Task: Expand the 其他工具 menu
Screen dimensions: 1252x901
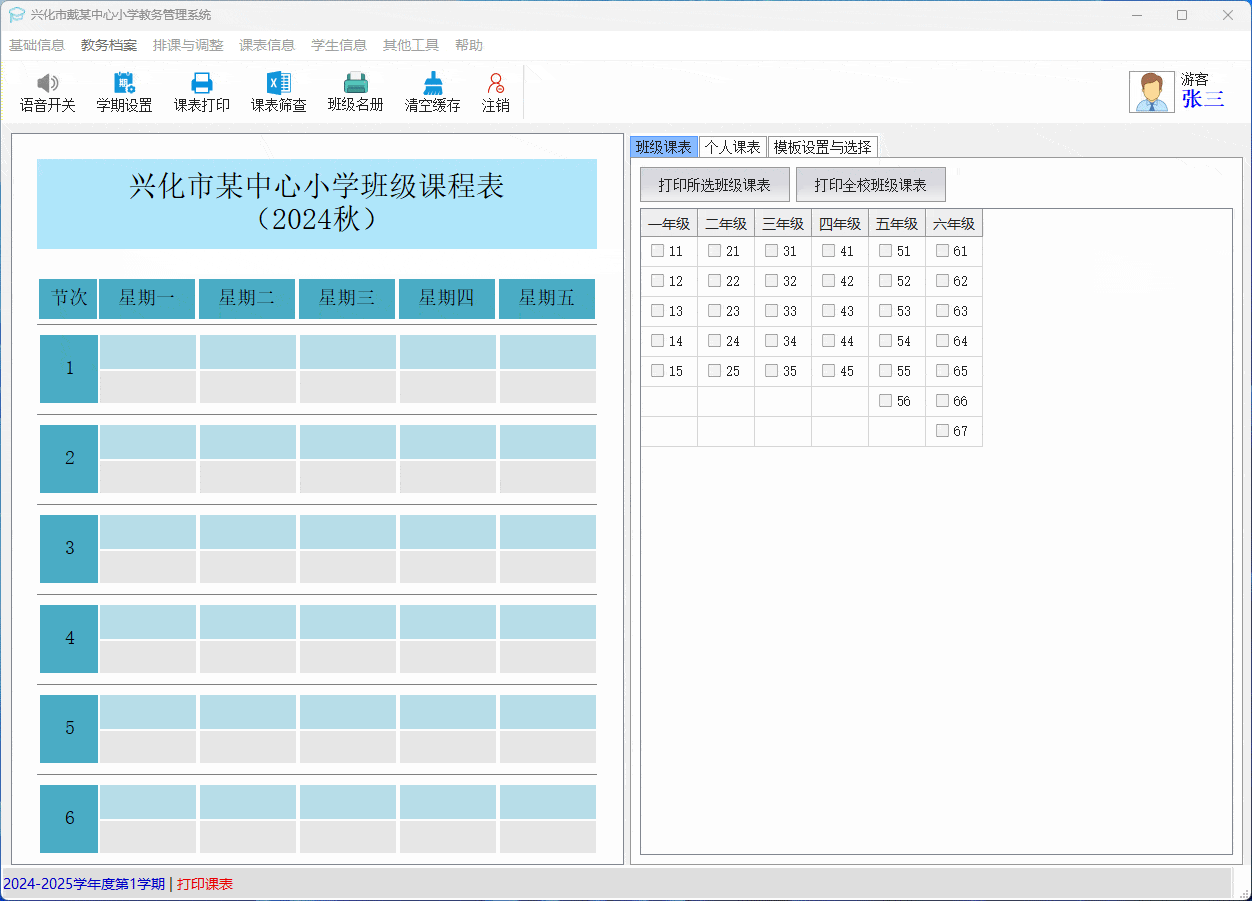Action: [410, 45]
